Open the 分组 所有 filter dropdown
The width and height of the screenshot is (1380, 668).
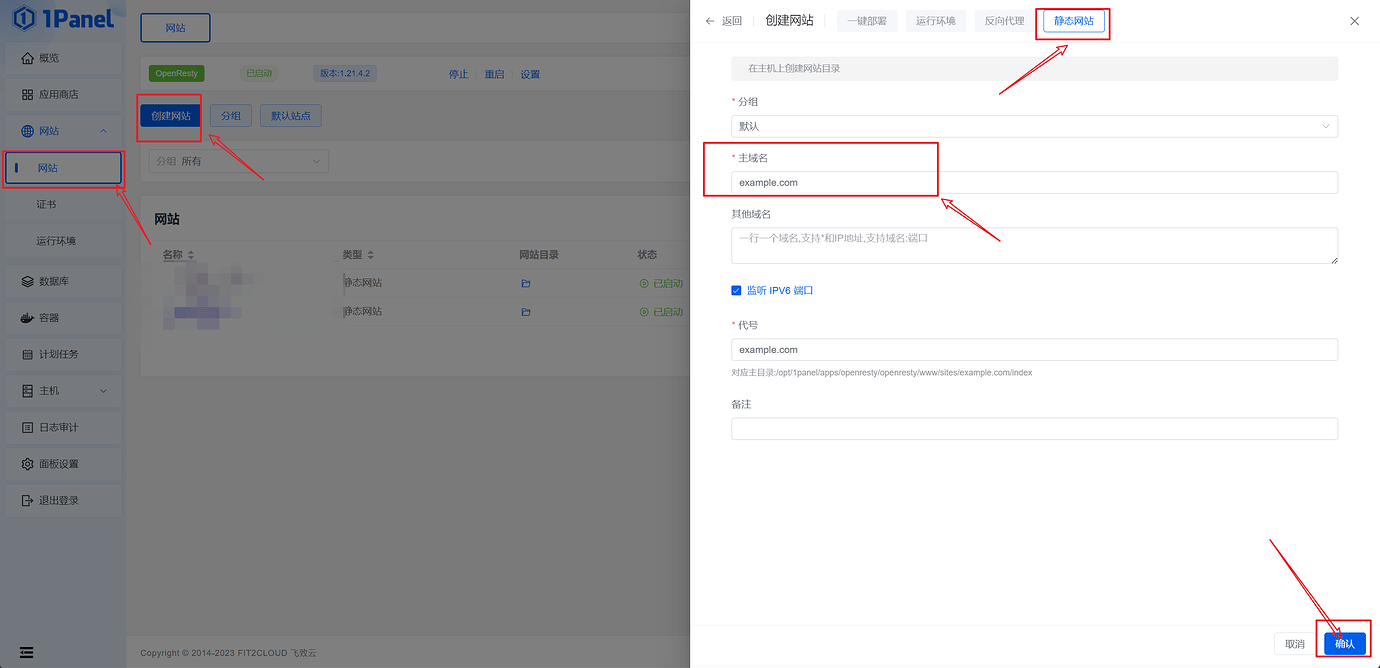pyautogui.click(x=238, y=160)
